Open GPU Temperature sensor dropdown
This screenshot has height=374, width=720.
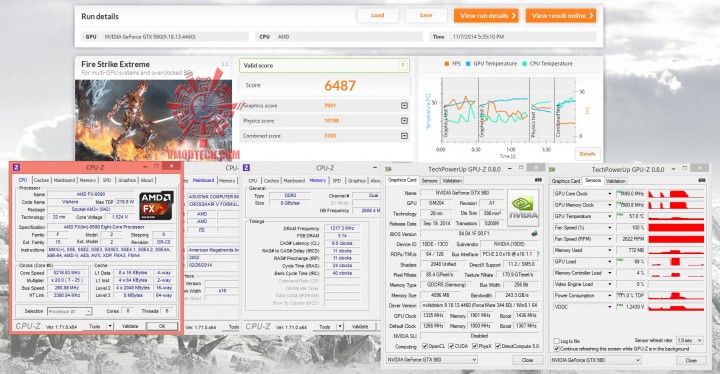click(610, 216)
